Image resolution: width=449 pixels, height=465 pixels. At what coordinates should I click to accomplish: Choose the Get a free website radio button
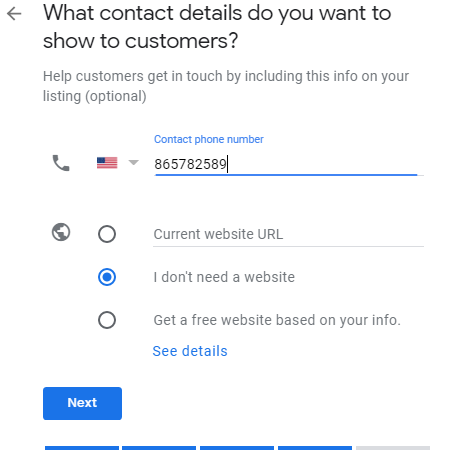coord(107,320)
